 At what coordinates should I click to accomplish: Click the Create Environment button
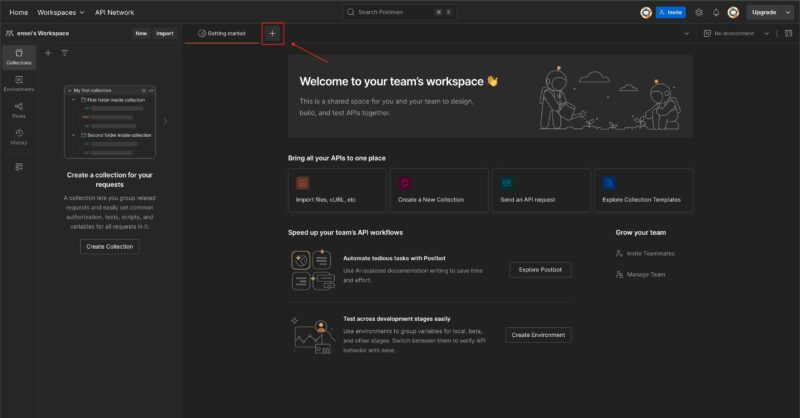point(538,335)
